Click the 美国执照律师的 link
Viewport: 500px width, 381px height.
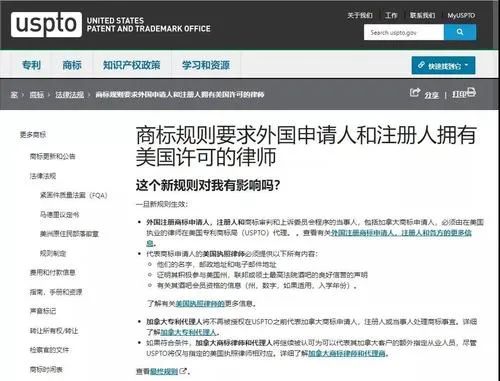point(200,304)
